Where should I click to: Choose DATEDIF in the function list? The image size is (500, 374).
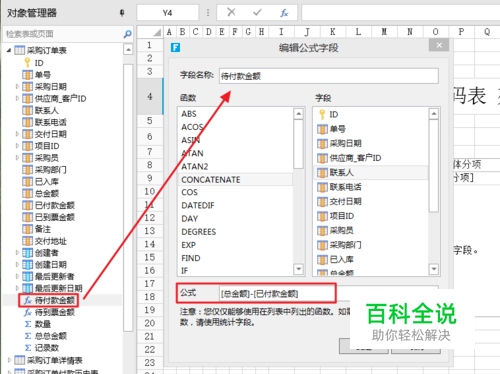pos(198,205)
